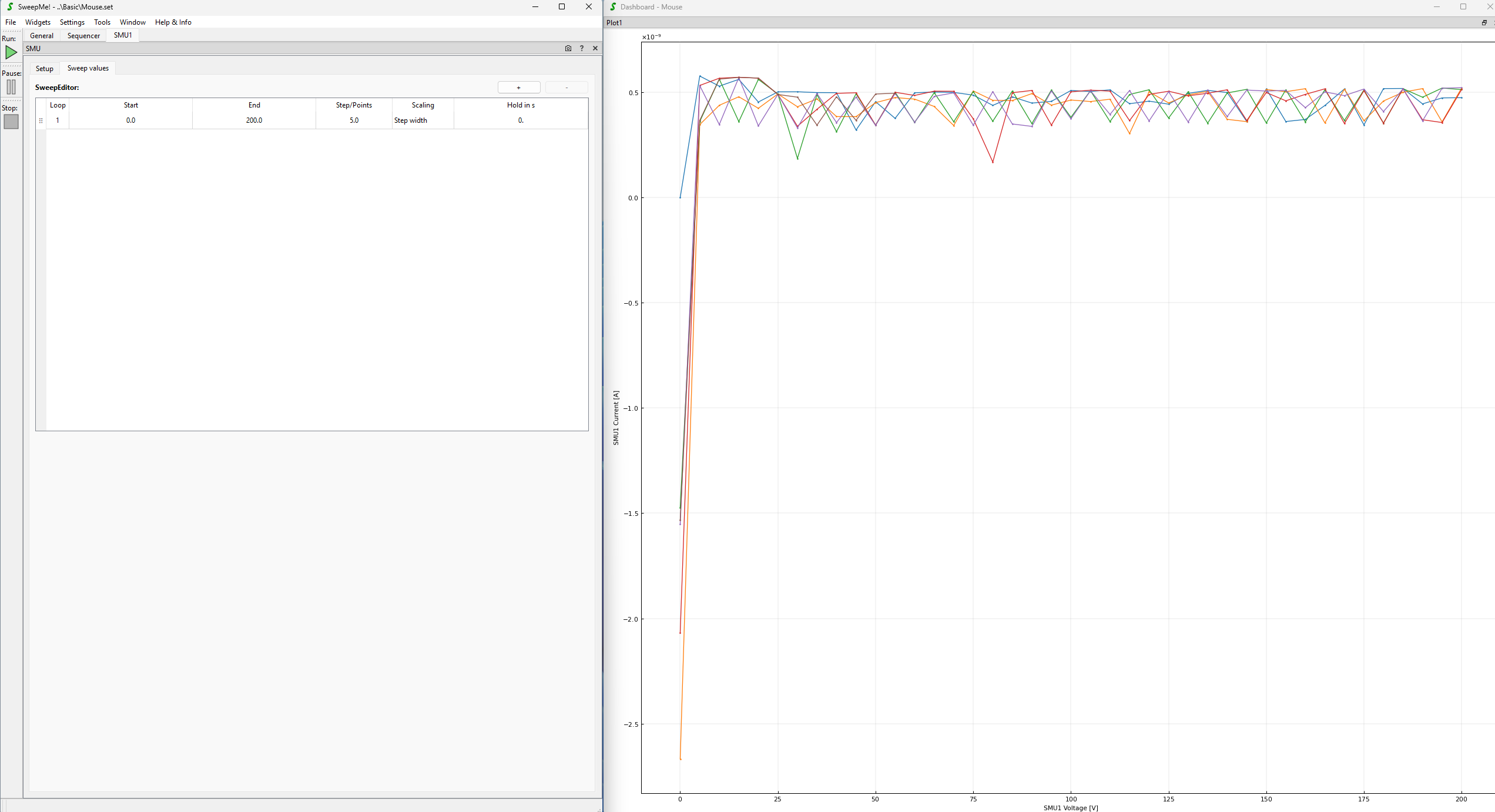Image resolution: width=1495 pixels, height=812 pixels.
Task: Open the Sequencer tab
Action: click(83, 36)
